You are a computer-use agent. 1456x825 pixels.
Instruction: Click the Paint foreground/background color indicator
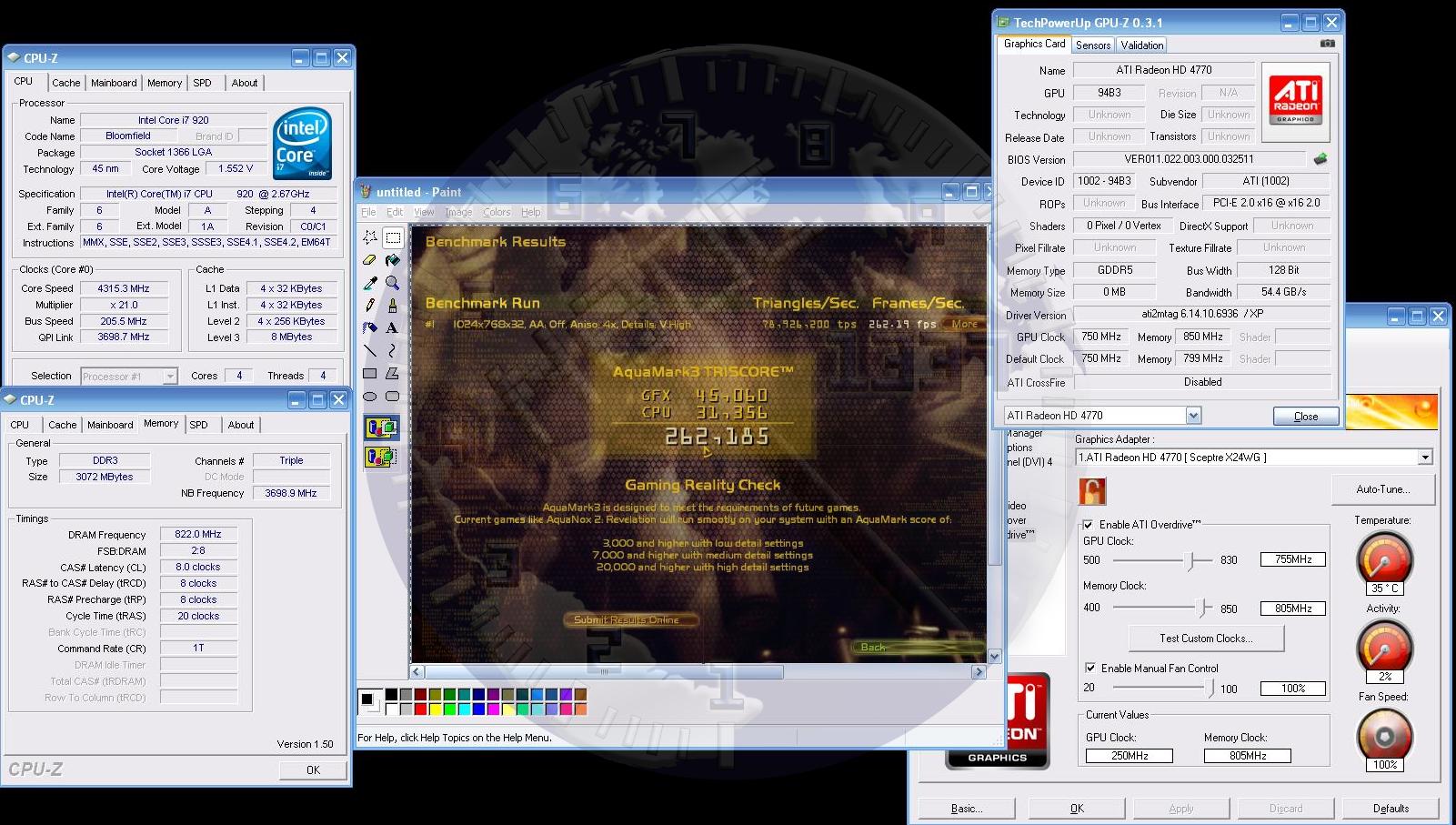pos(369,700)
